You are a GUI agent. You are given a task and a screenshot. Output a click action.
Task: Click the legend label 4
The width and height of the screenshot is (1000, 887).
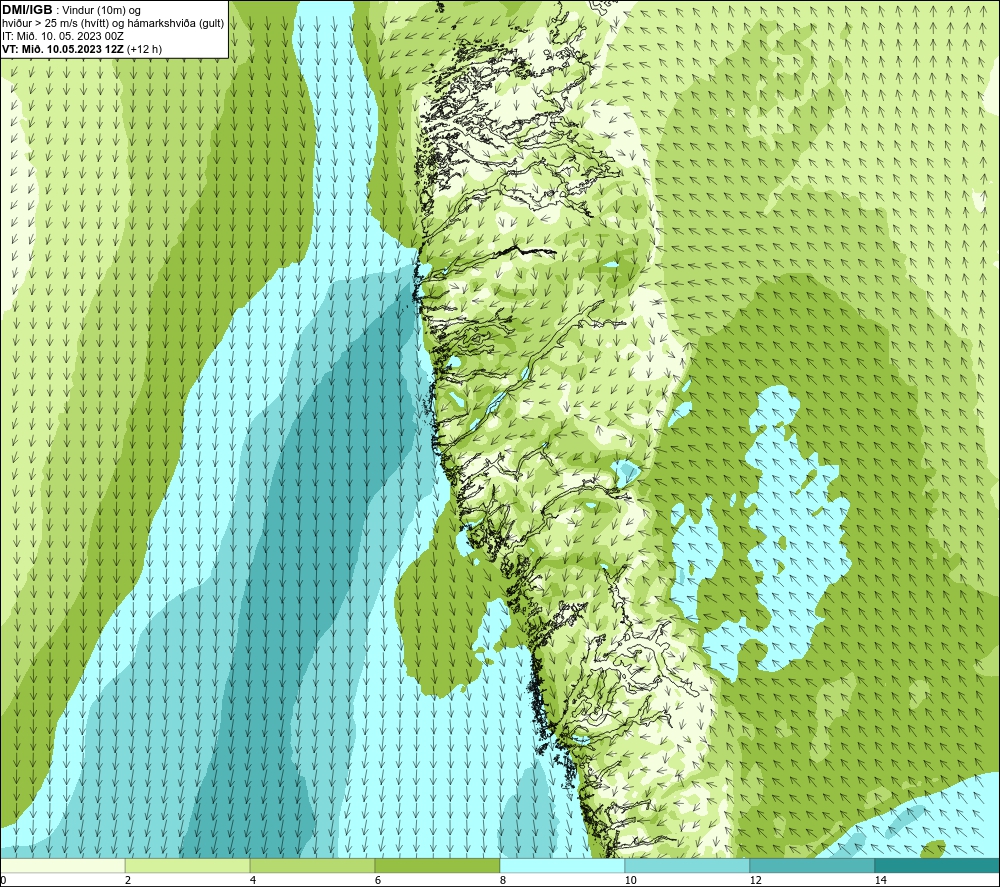(253, 880)
